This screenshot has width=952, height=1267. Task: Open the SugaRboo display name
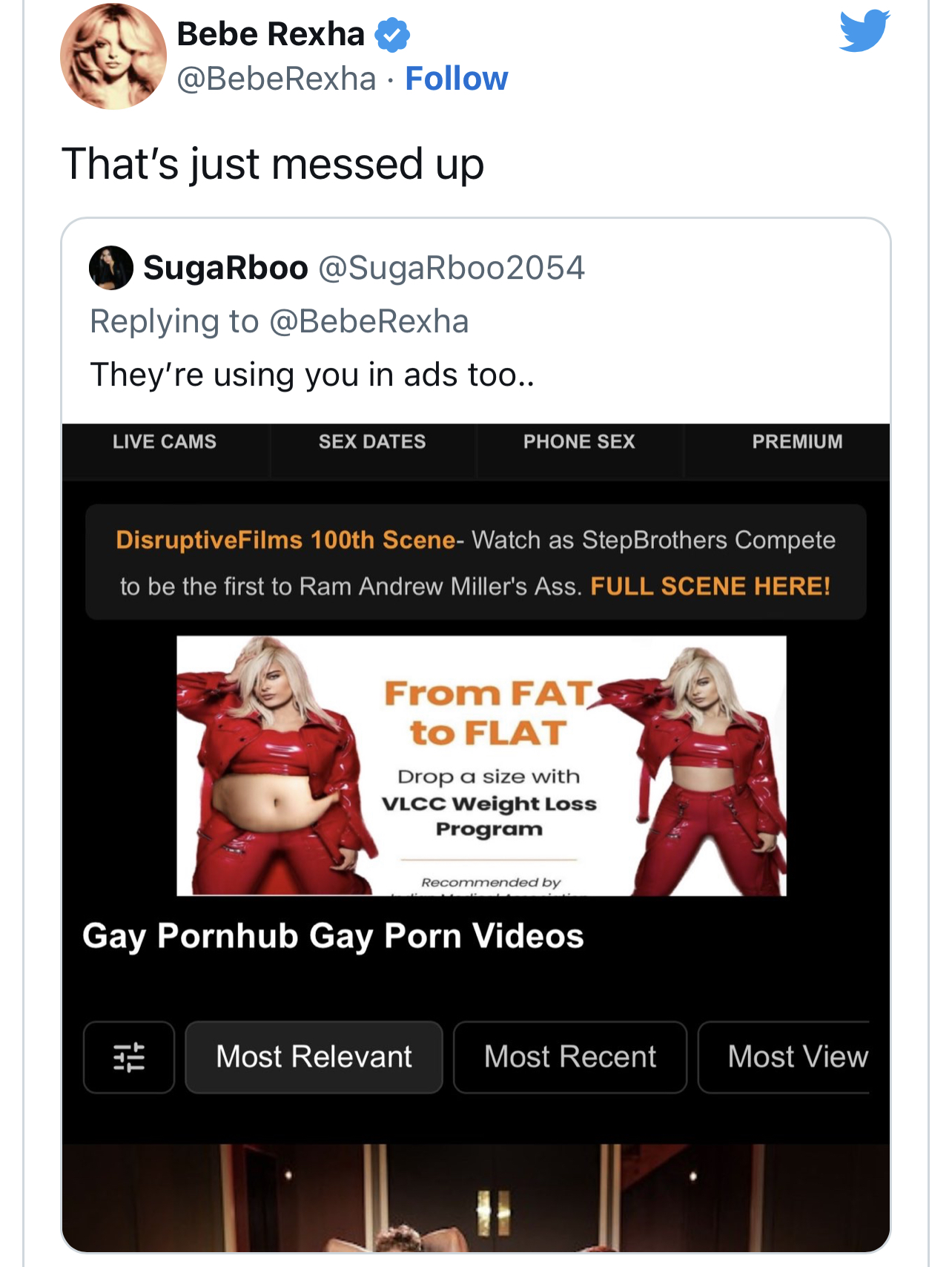point(225,268)
